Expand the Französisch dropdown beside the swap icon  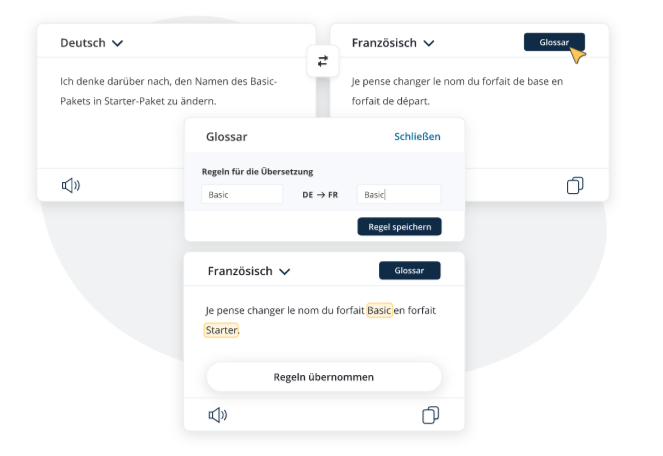393,43
